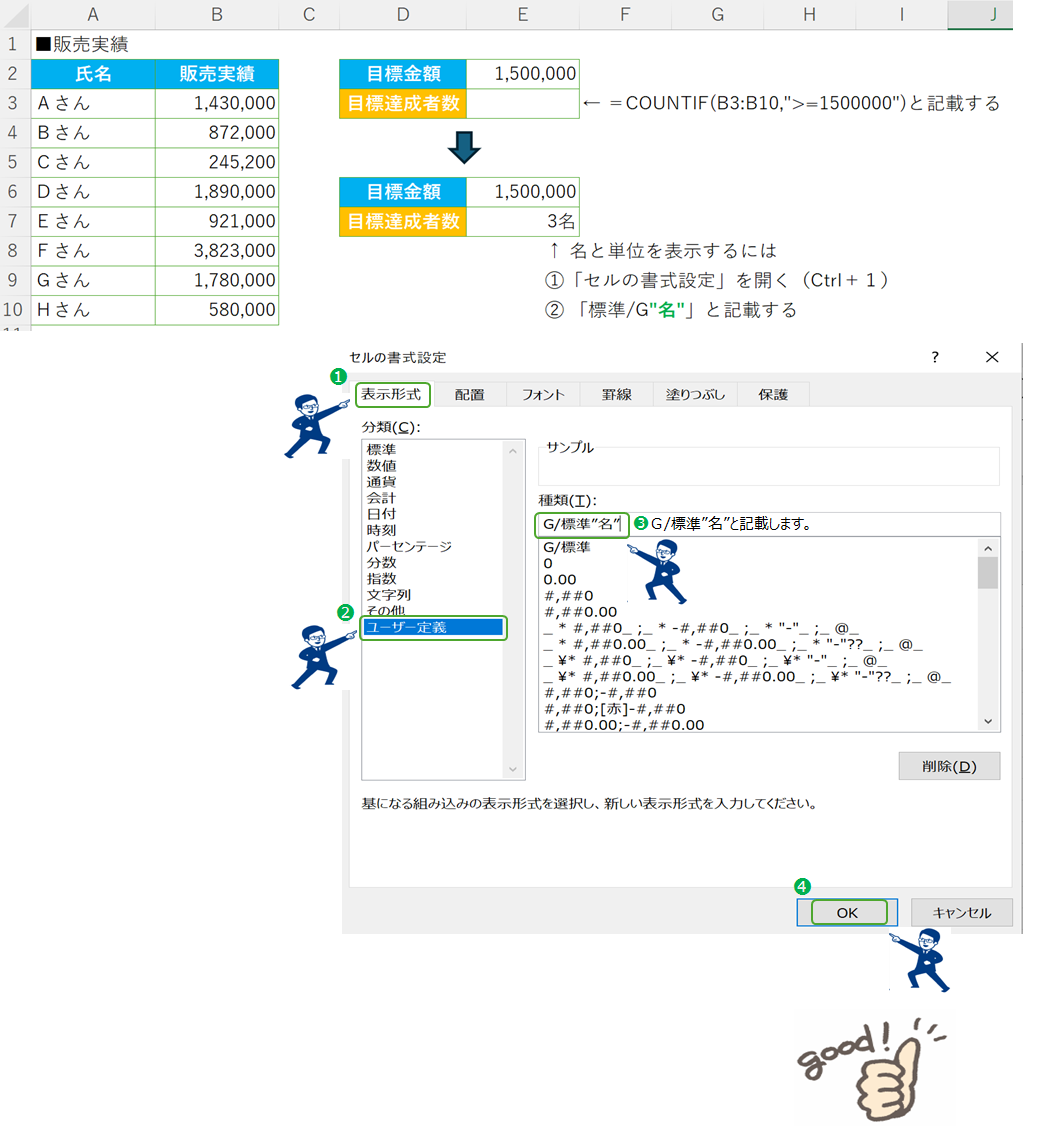
Task: Switch to the 配置 tab
Action: (x=469, y=395)
